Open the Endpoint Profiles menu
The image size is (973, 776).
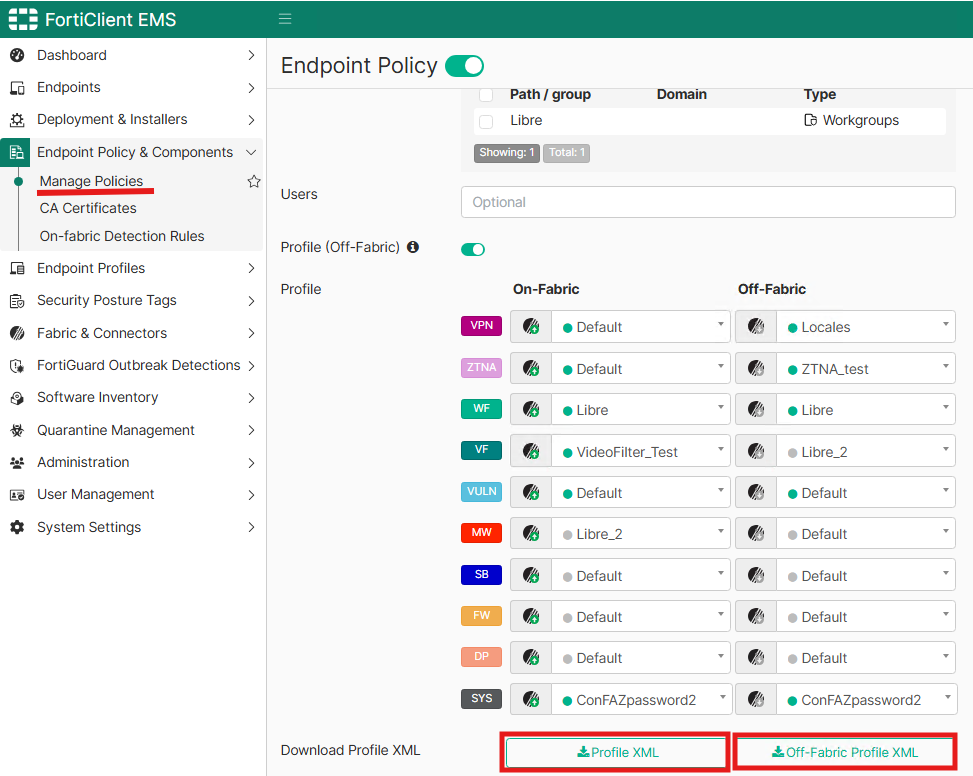coord(132,269)
